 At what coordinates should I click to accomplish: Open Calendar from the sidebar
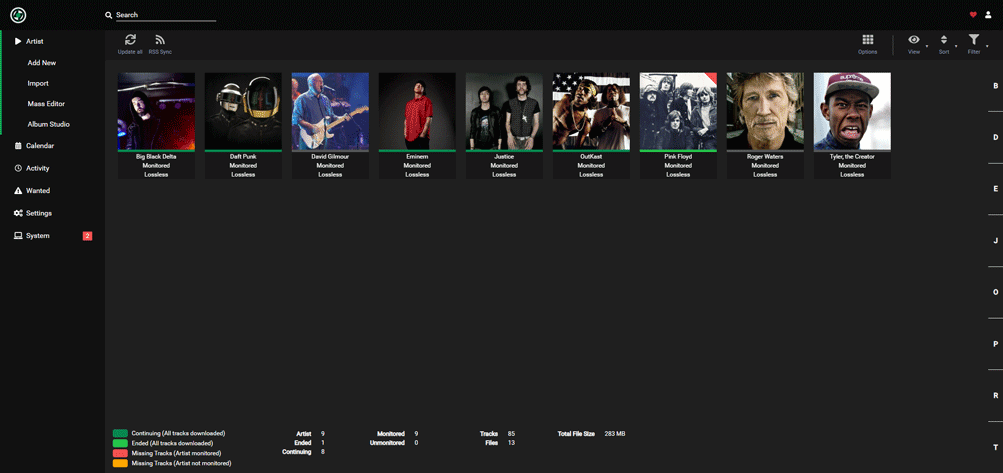(x=40, y=146)
